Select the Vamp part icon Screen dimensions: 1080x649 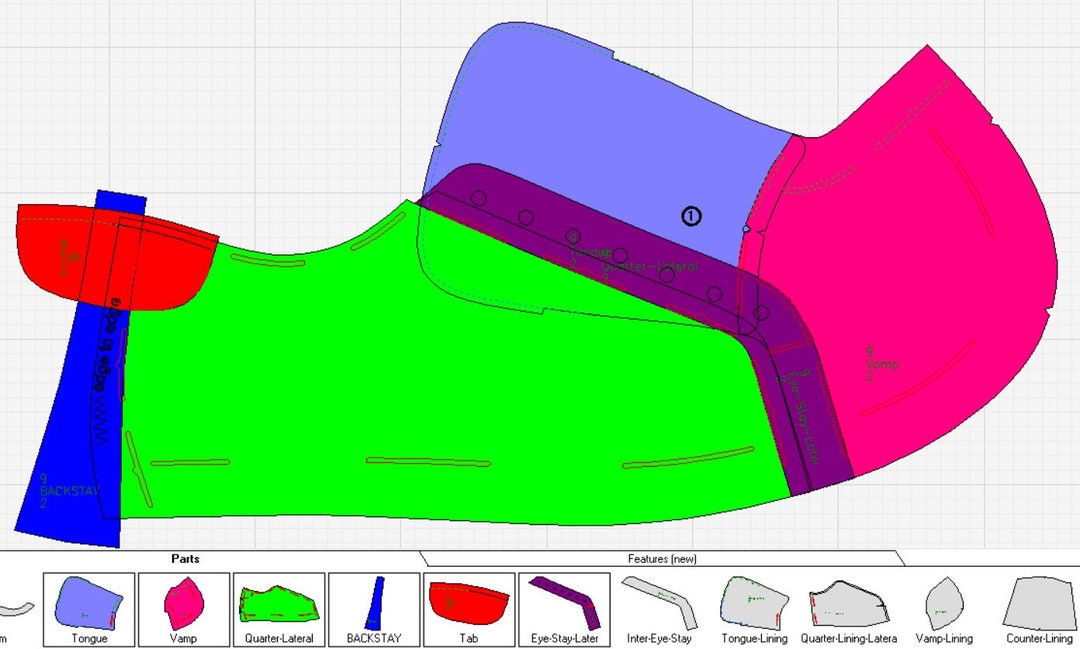[184, 604]
